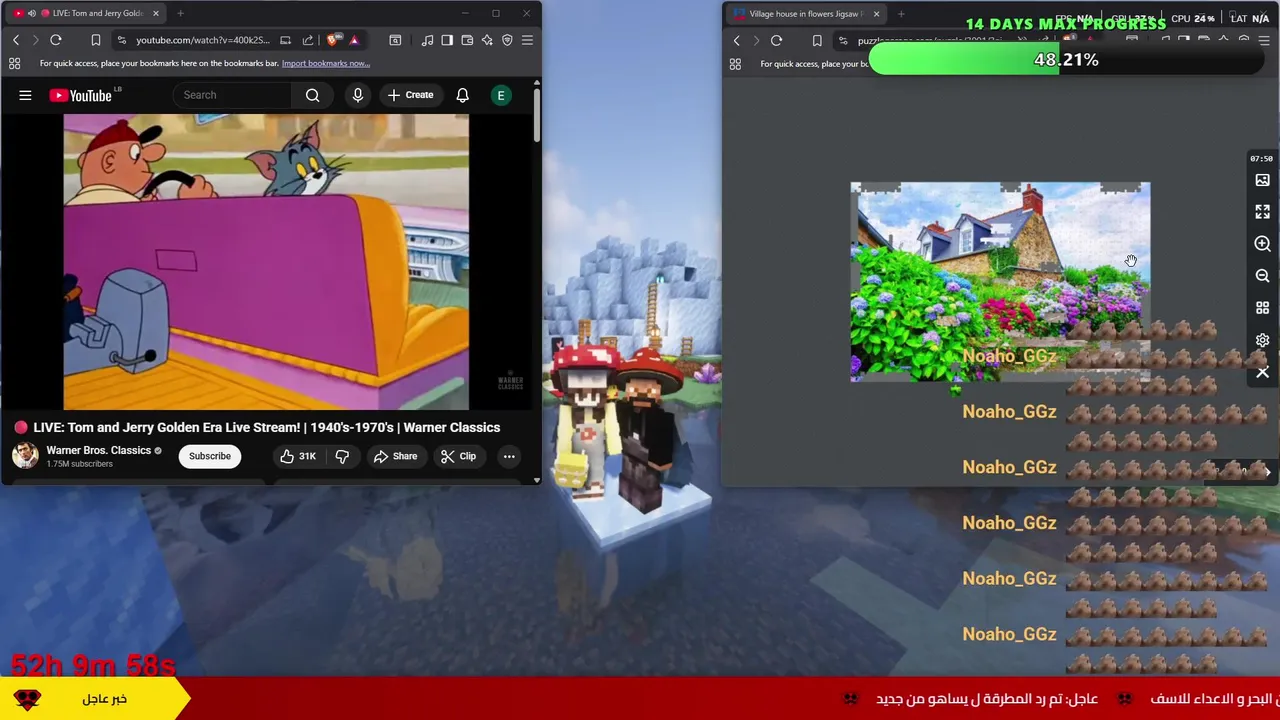Open Brave playlist music note icon

click(428, 40)
